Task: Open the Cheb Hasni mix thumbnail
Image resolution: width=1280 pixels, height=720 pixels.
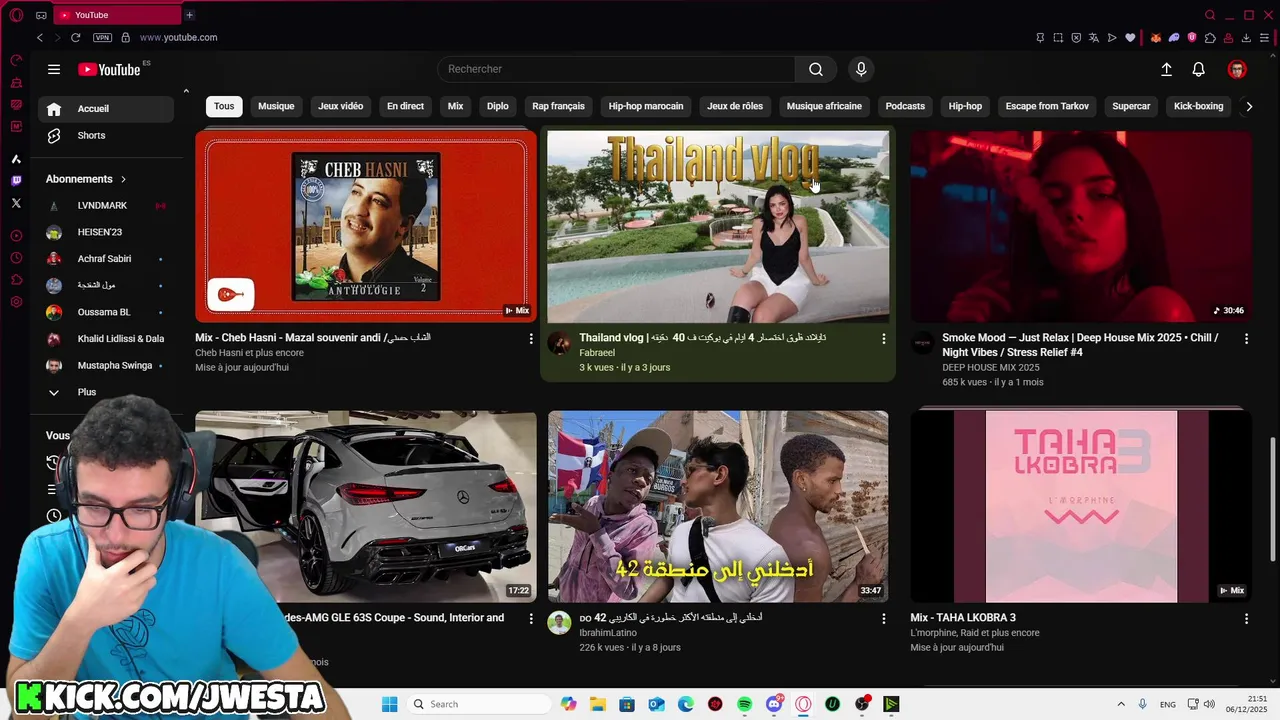Action: point(366,226)
